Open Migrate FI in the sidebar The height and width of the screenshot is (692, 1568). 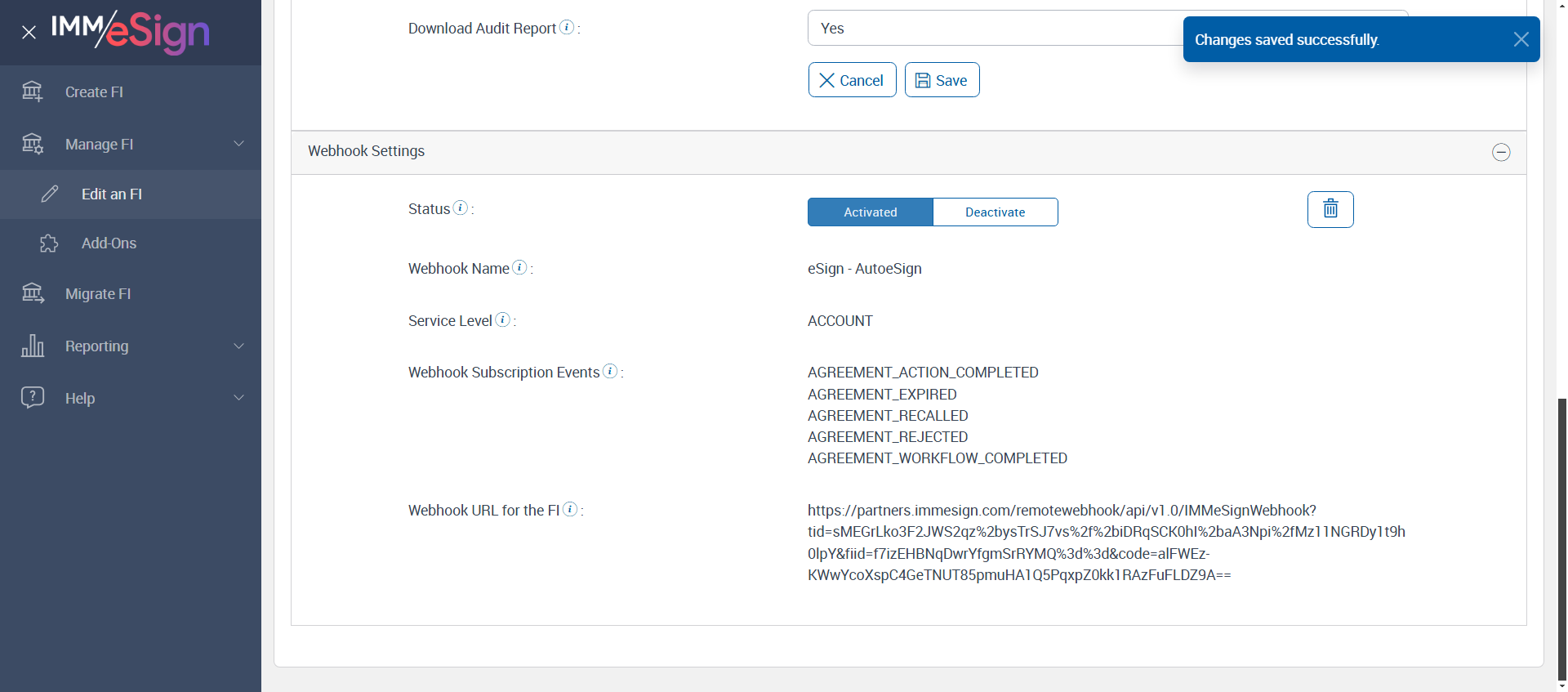131,294
